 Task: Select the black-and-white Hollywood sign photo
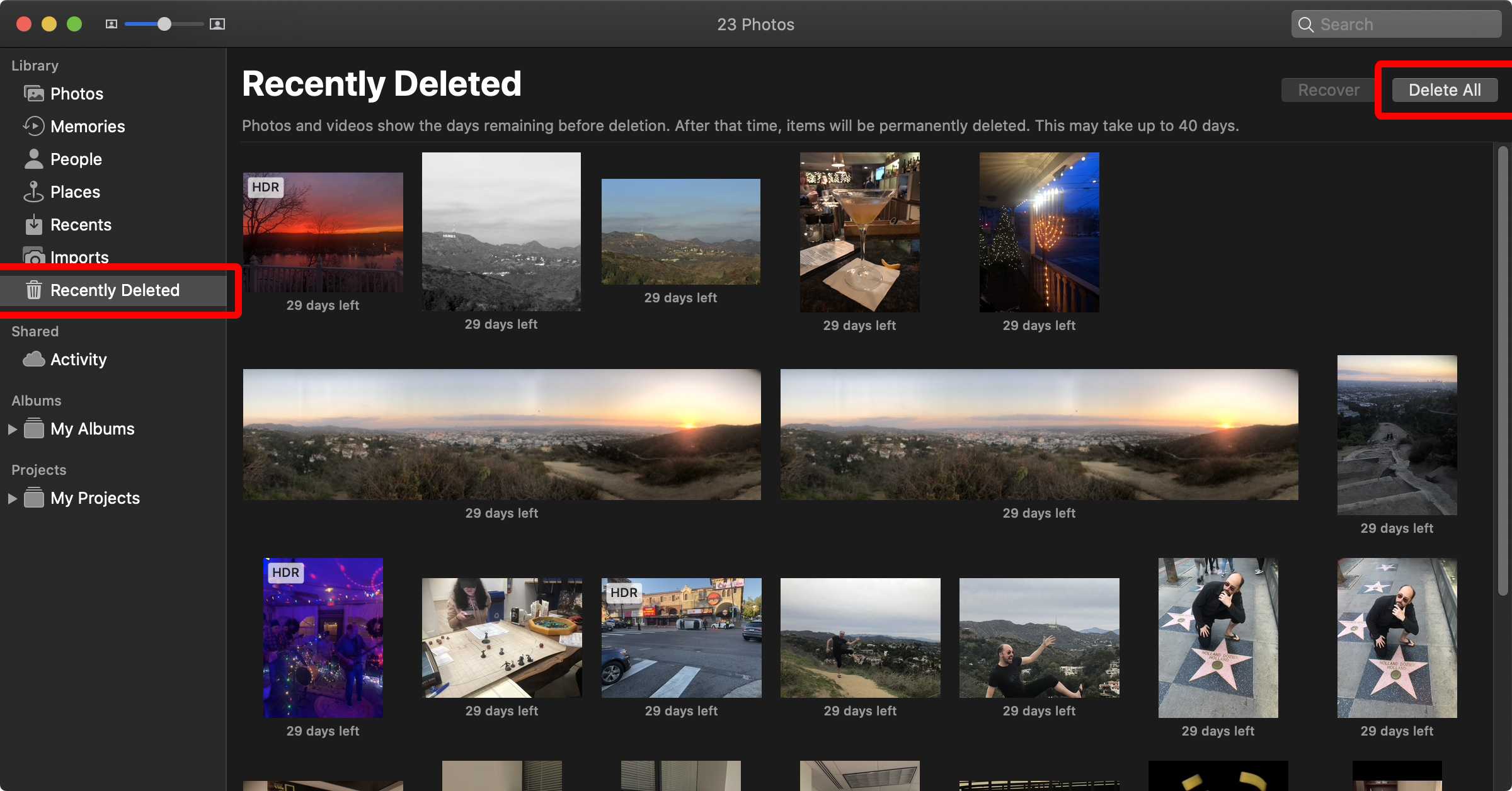[501, 232]
